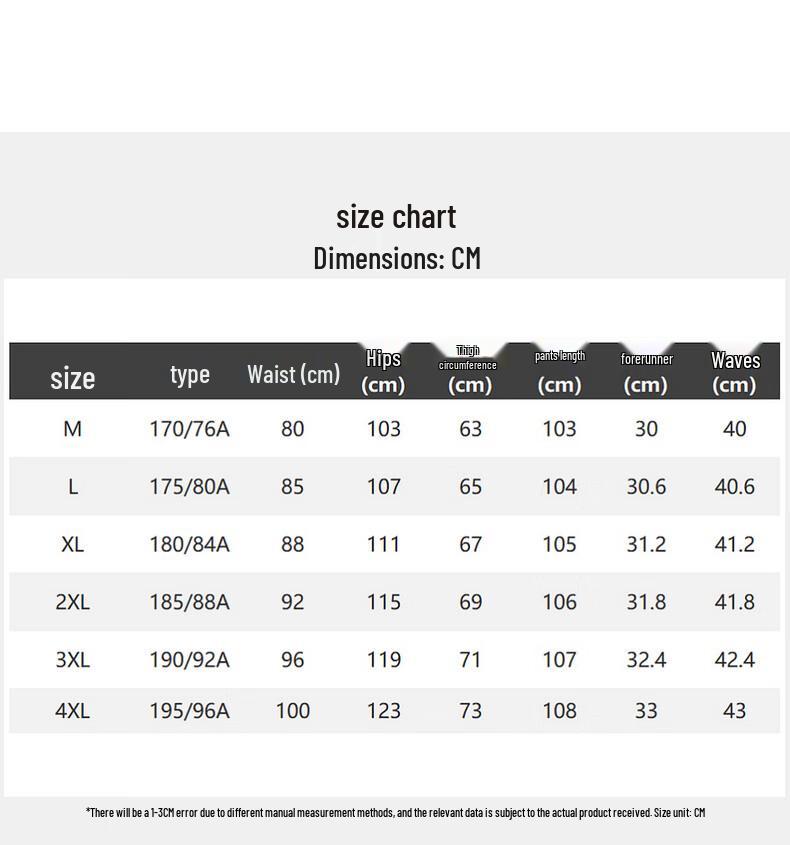Viewport: 790px width, 845px height.
Task: Select the 'Waist (cm)' column header
Action: 294,374
